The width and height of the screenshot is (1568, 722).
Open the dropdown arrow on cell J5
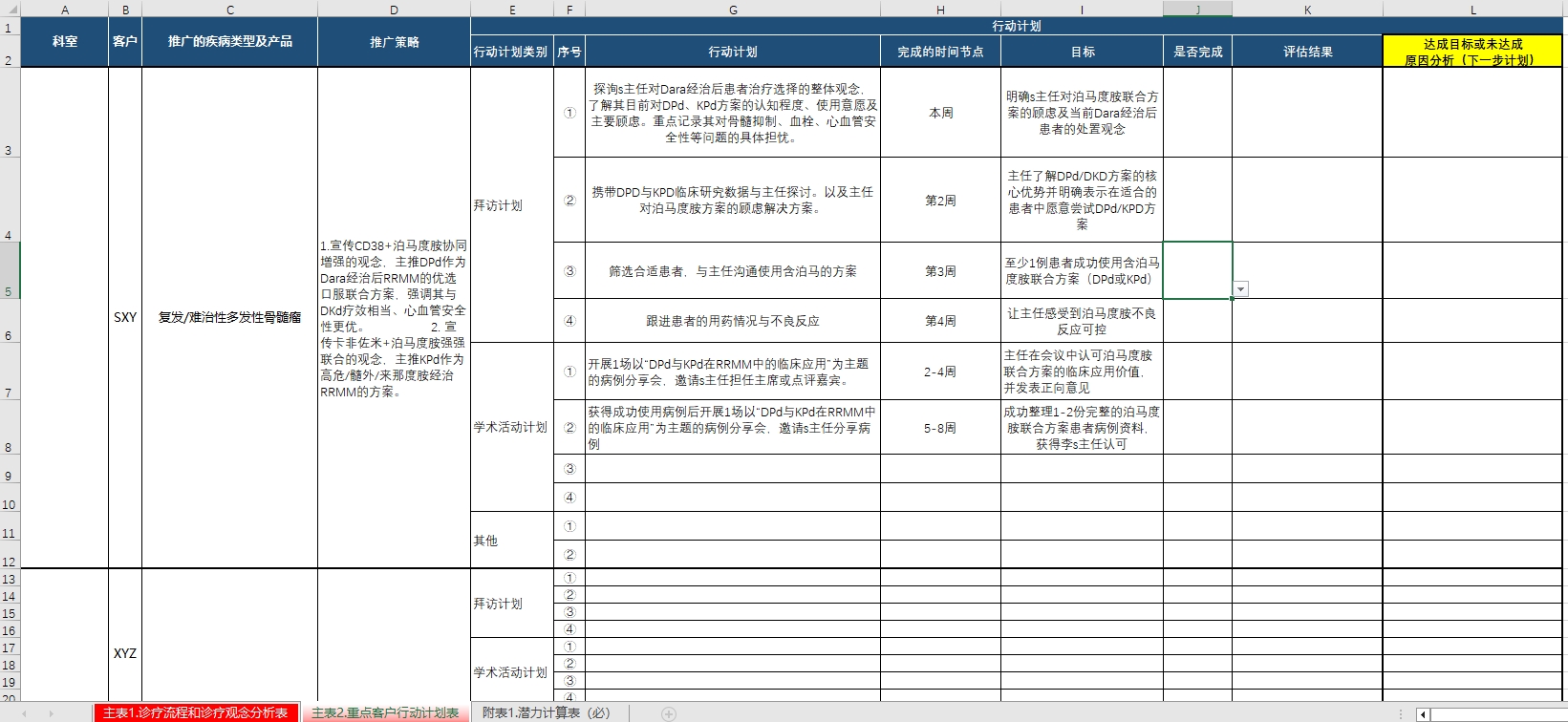click(x=1240, y=289)
